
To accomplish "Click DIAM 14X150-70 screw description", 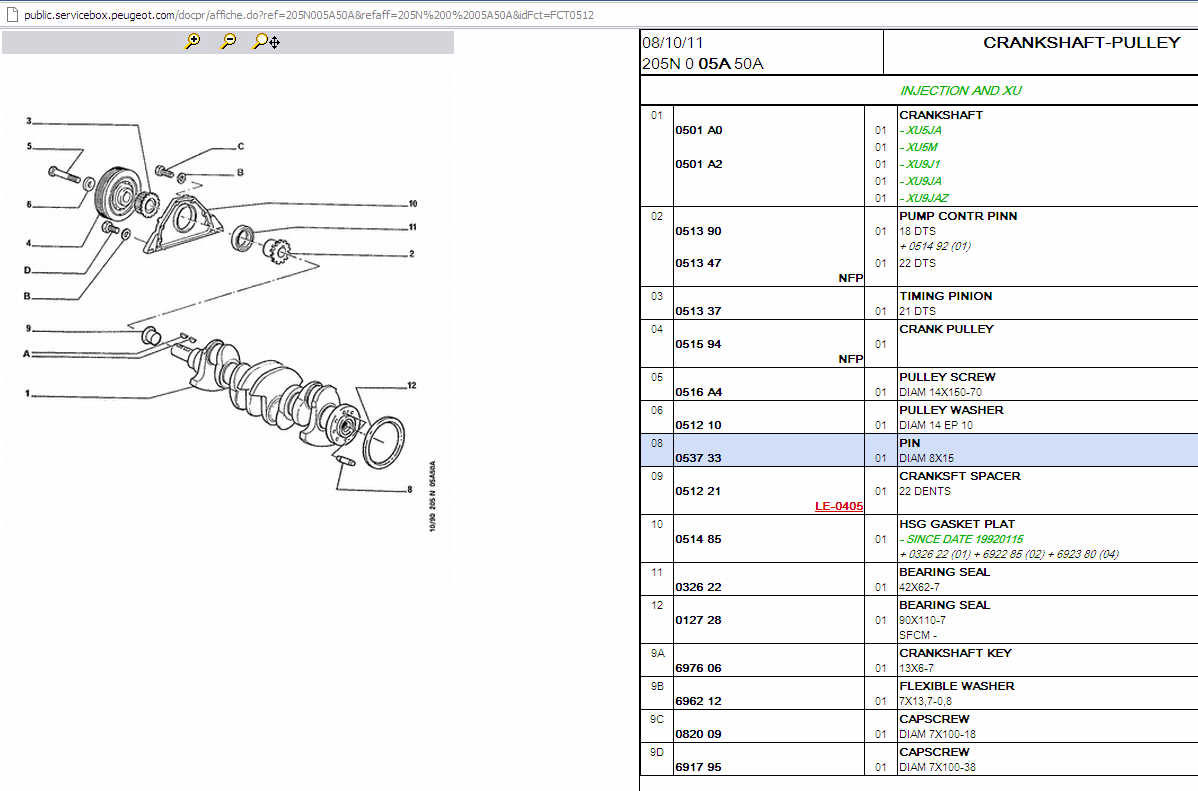I will pos(941,392).
